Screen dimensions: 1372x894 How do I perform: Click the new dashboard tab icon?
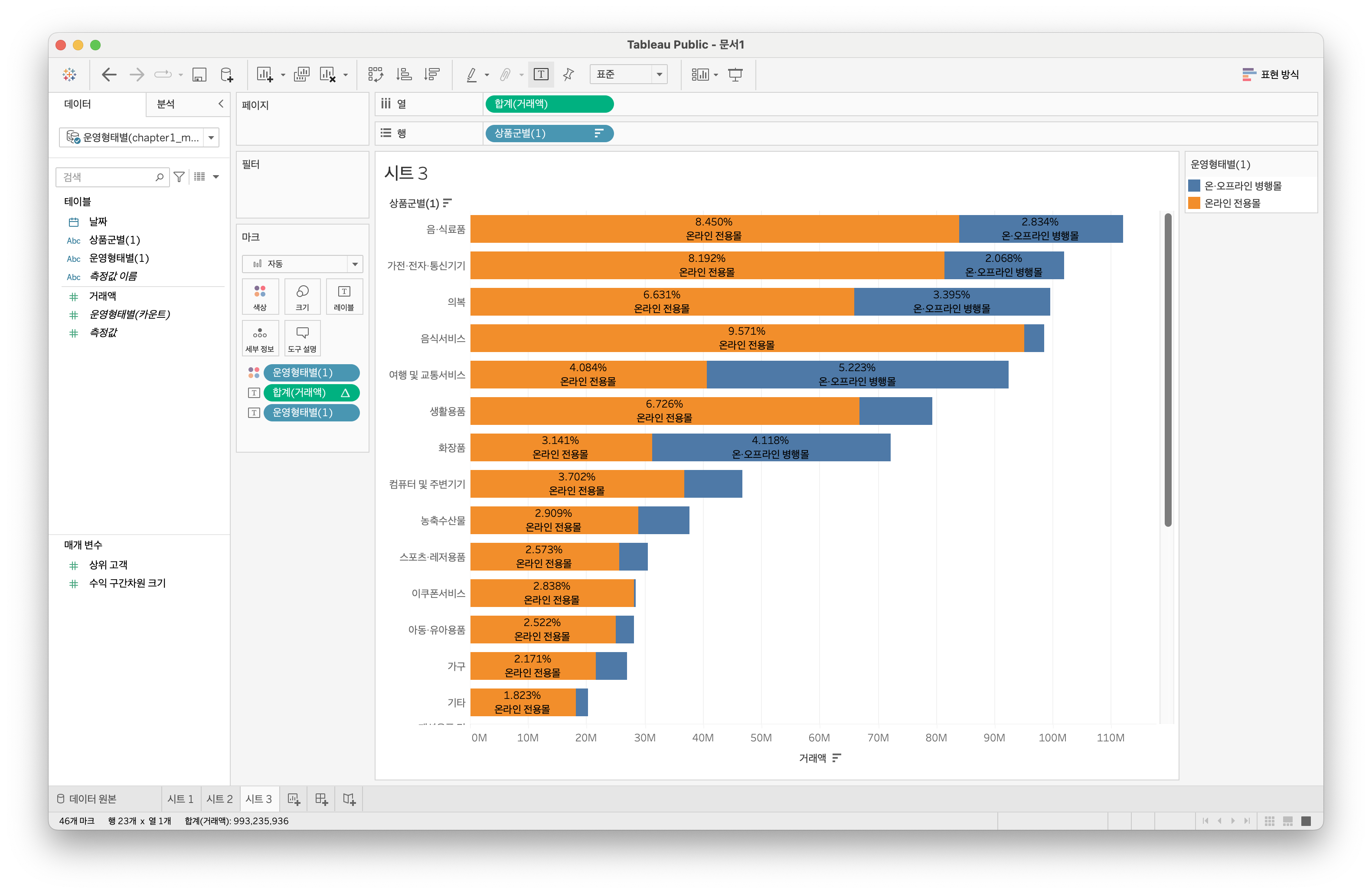(x=322, y=799)
